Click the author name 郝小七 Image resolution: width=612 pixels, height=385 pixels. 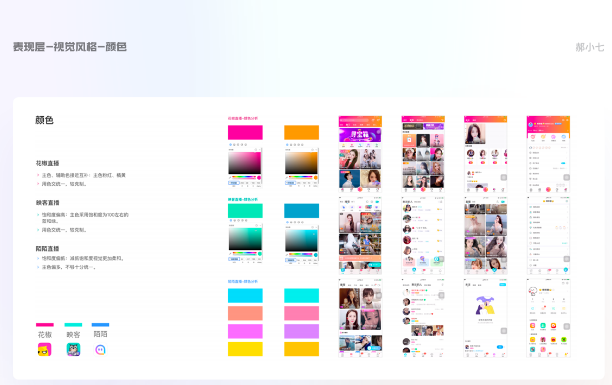tap(590, 47)
